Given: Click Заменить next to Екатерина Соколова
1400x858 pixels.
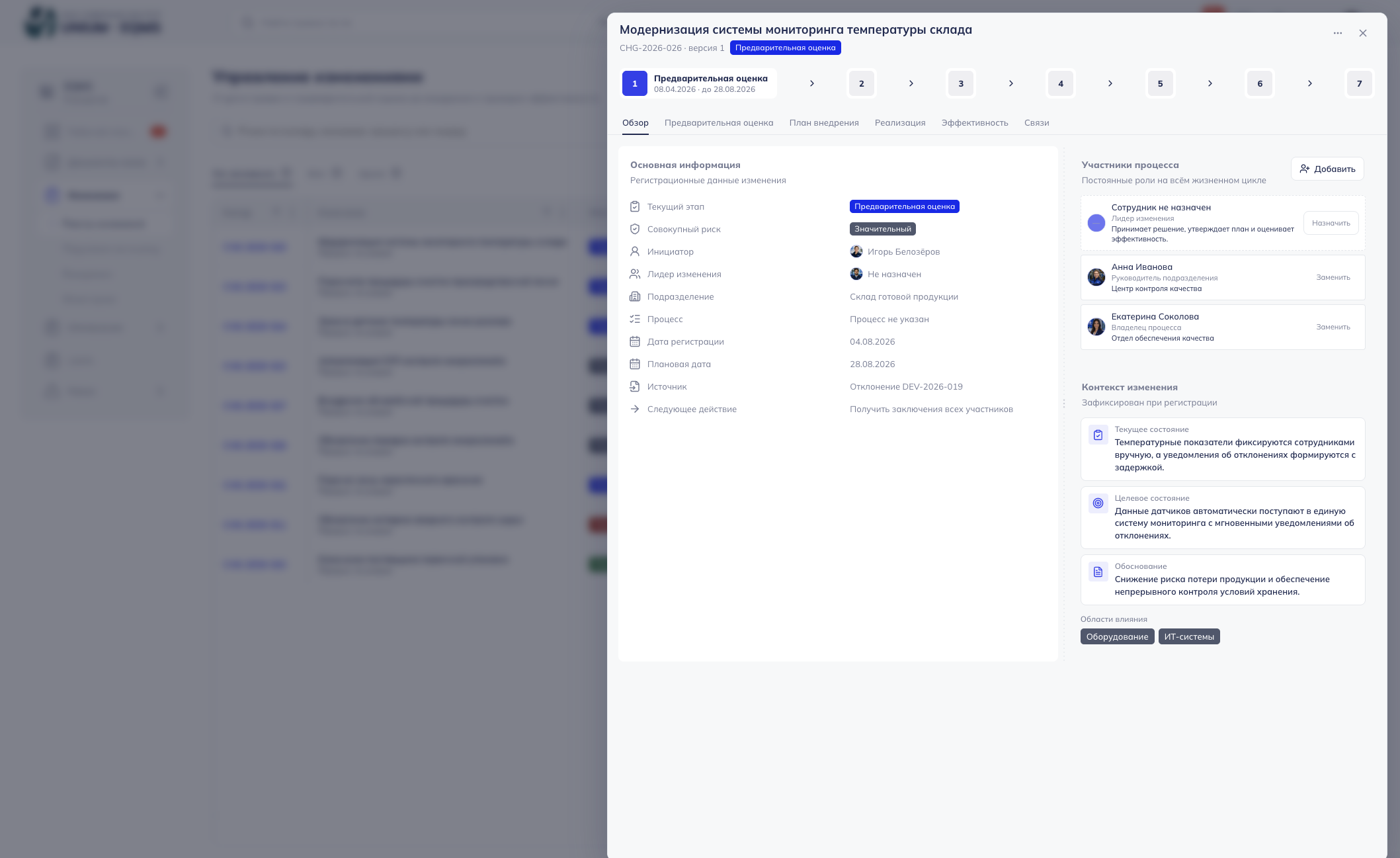Looking at the screenshot, I should pos(1333,327).
